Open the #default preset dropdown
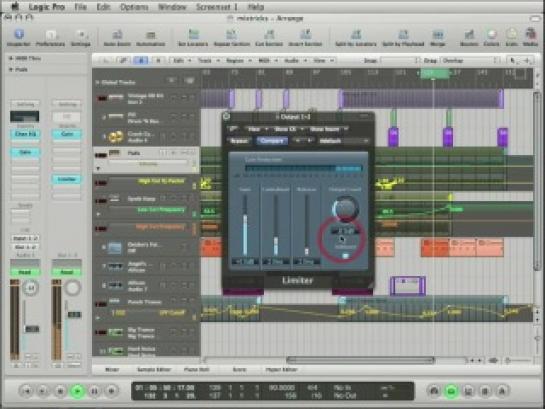The height and width of the screenshot is (409, 545). (343, 141)
